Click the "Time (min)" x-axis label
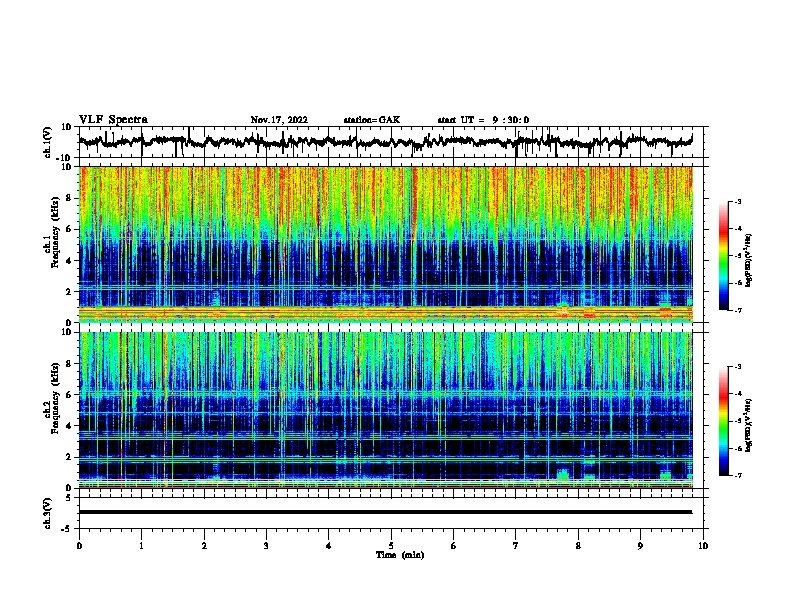This screenshot has height=612, width=792. click(400, 555)
